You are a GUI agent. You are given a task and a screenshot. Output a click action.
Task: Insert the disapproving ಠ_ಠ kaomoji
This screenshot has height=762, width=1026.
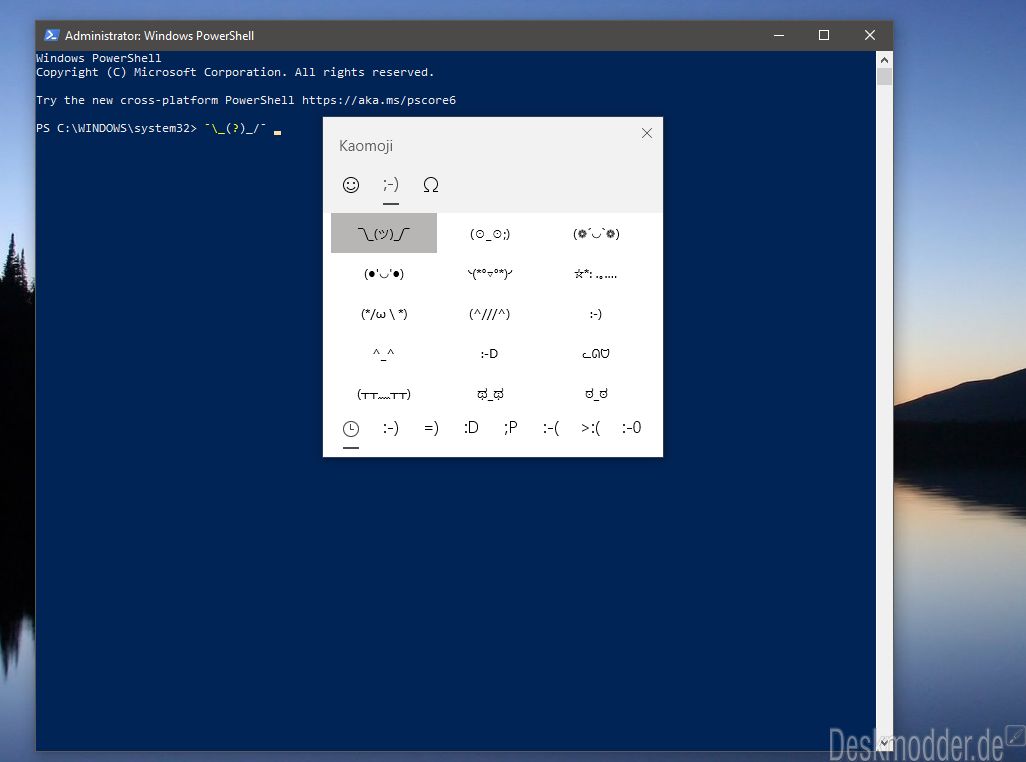pos(596,394)
